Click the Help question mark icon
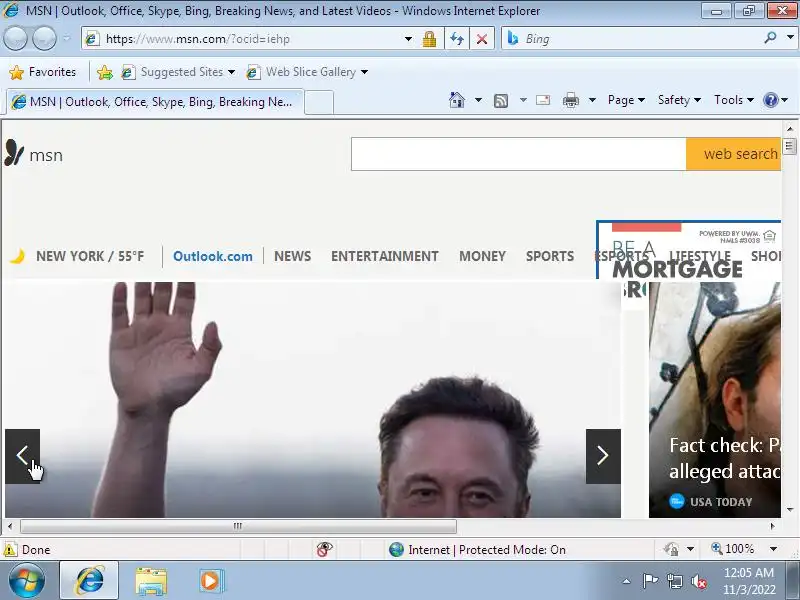800x600 pixels. click(x=770, y=100)
